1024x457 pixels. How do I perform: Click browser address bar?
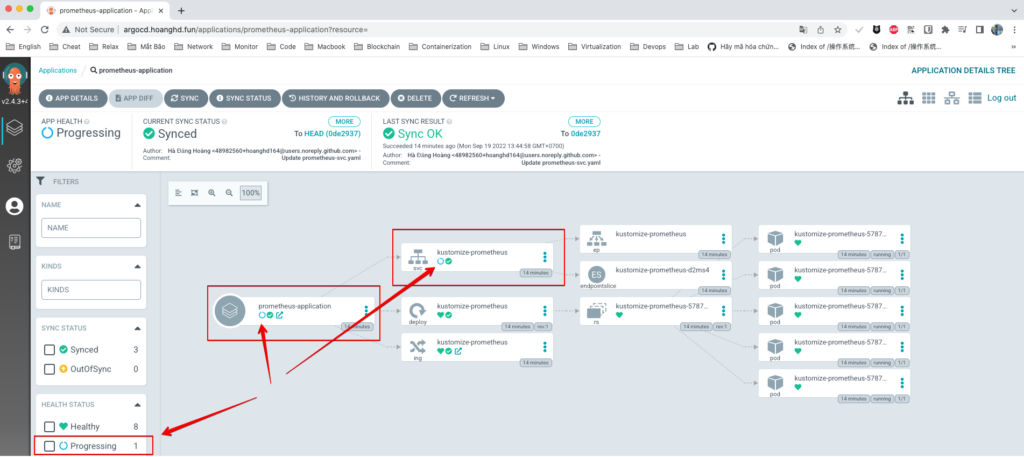[424, 29]
